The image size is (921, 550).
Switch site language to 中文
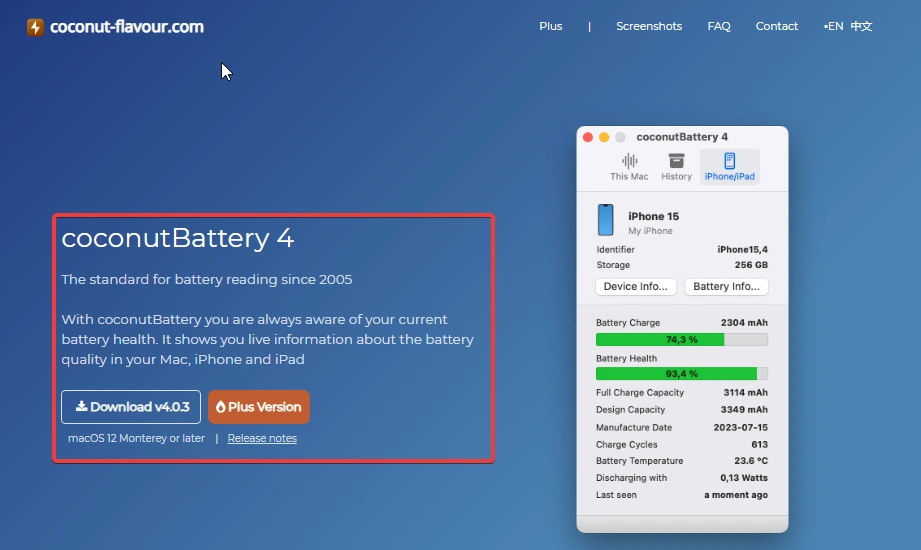click(861, 26)
